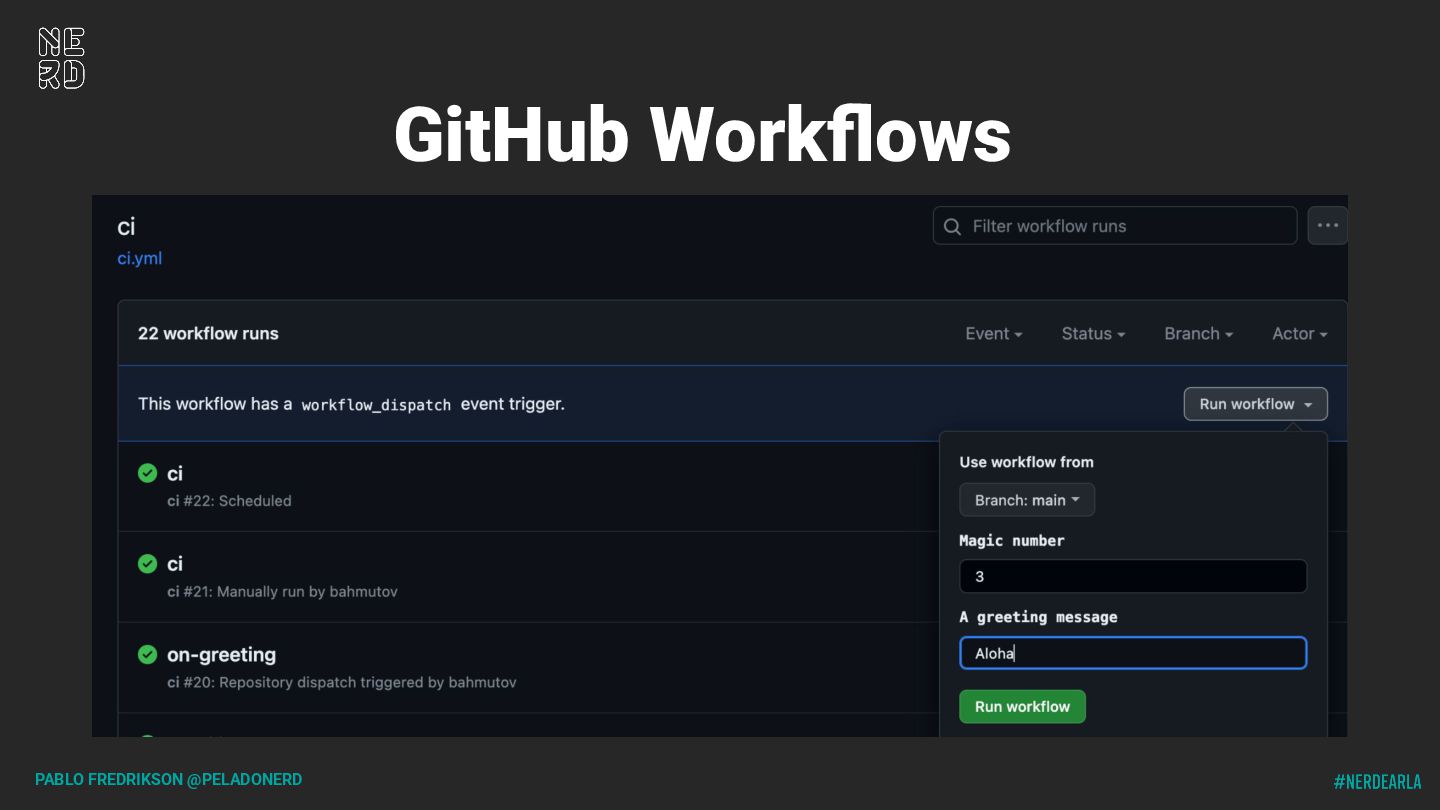The height and width of the screenshot is (810, 1440).
Task: Click the '#NERDEARLA' hashtag text
Action: click(1377, 782)
